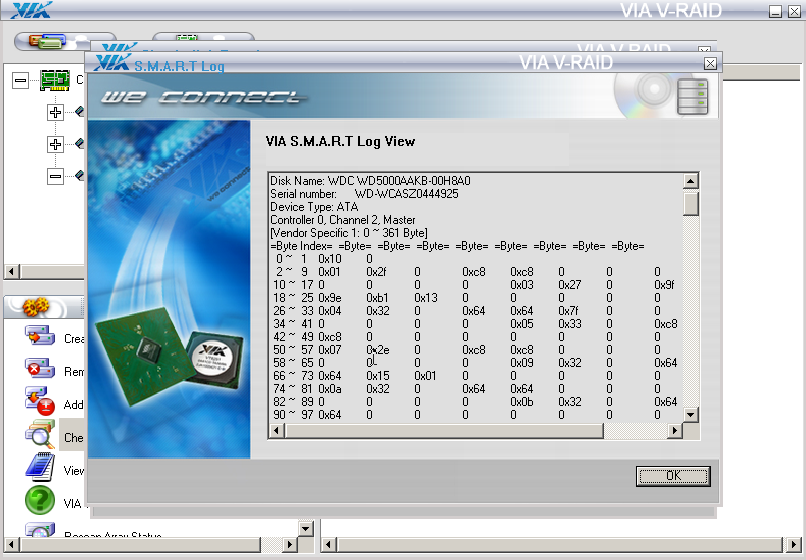Click the VIA logo in S.M.A.R.T Log title
The width and height of the screenshot is (806, 560).
[112, 63]
